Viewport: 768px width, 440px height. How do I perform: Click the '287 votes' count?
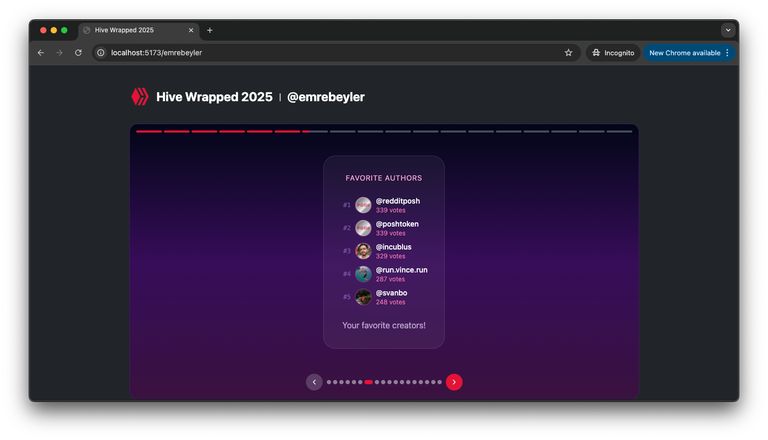pos(390,279)
